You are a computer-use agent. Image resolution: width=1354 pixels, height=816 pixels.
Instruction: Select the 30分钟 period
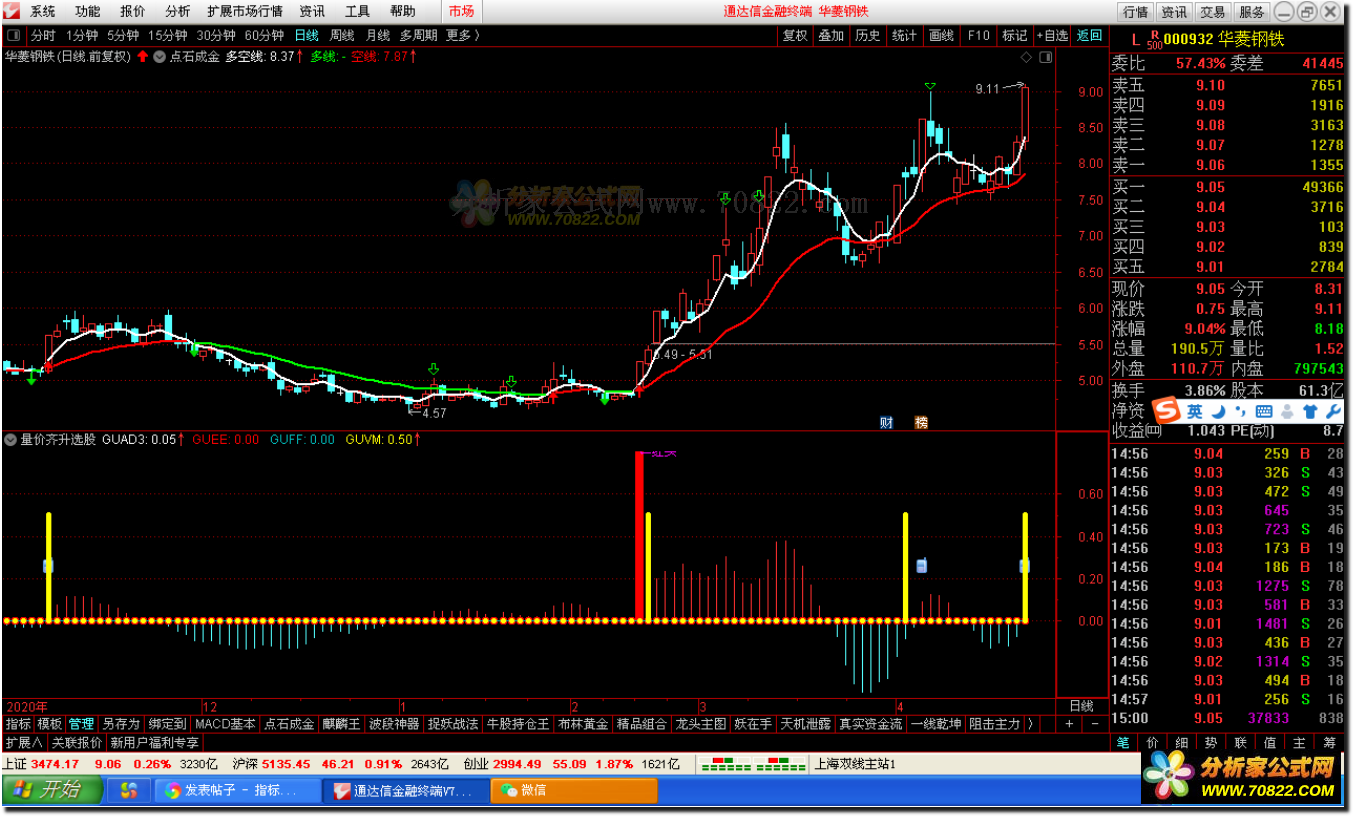coord(216,35)
